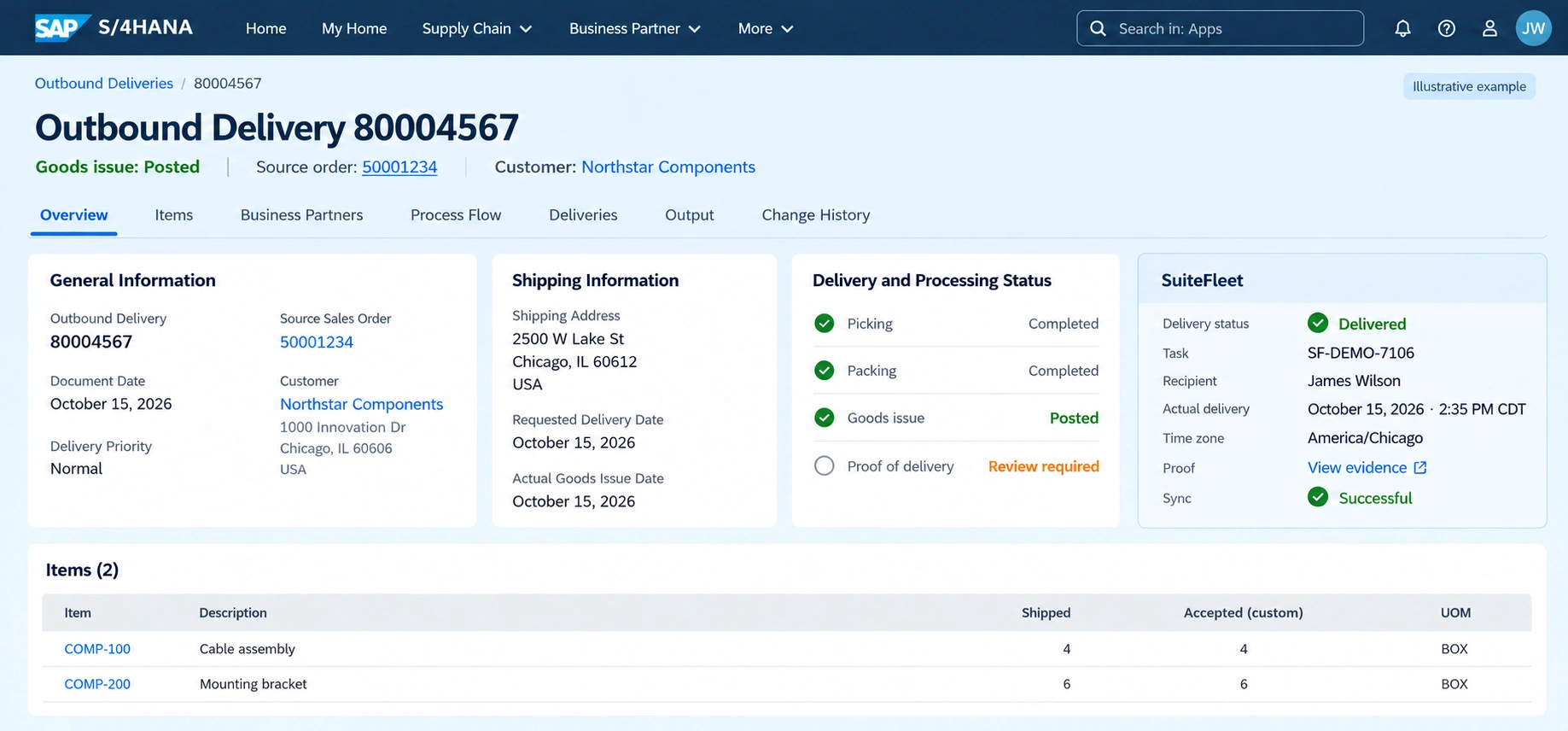Image resolution: width=1568 pixels, height=731 pixels.
Task: Open Northstar Components under Customer field
Action: [x=362, y=404]
